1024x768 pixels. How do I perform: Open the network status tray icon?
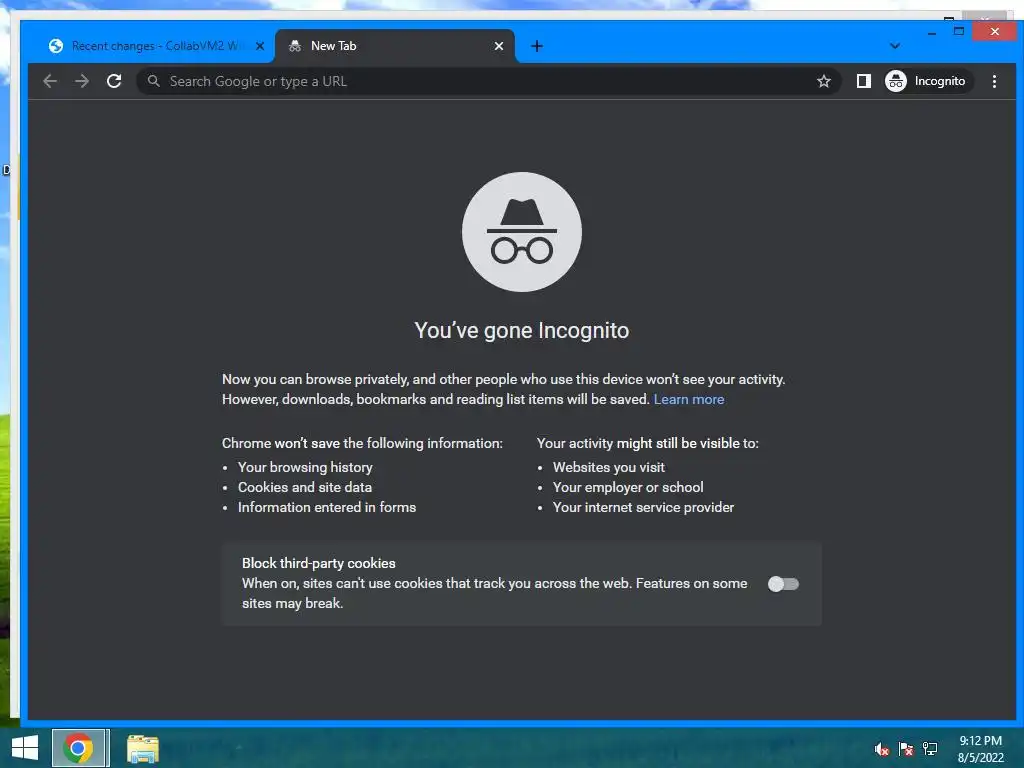[x=930, y=749]
